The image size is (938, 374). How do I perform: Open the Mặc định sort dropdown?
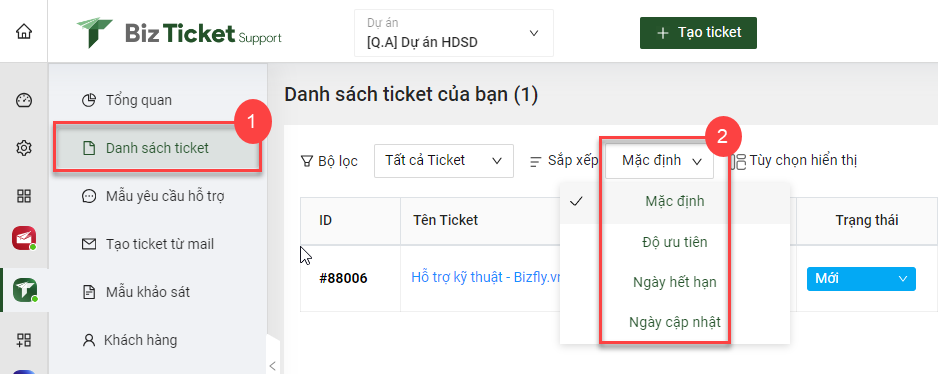click(660, 160)
